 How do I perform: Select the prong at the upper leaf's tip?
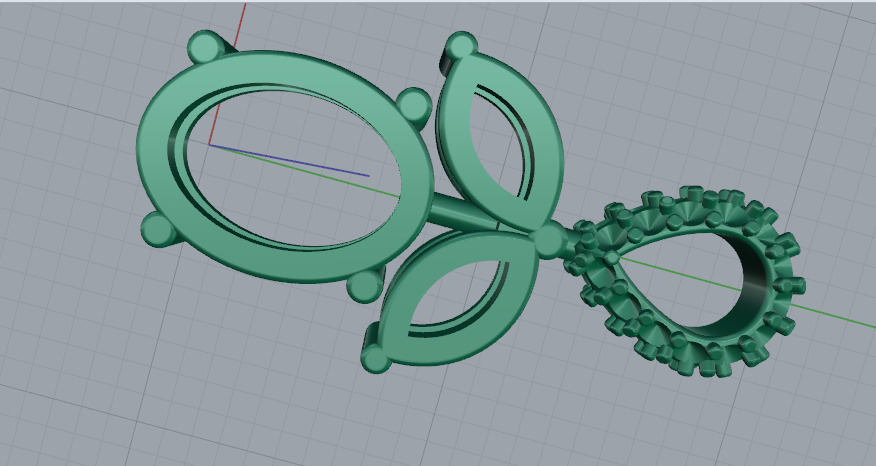(461, 45)
